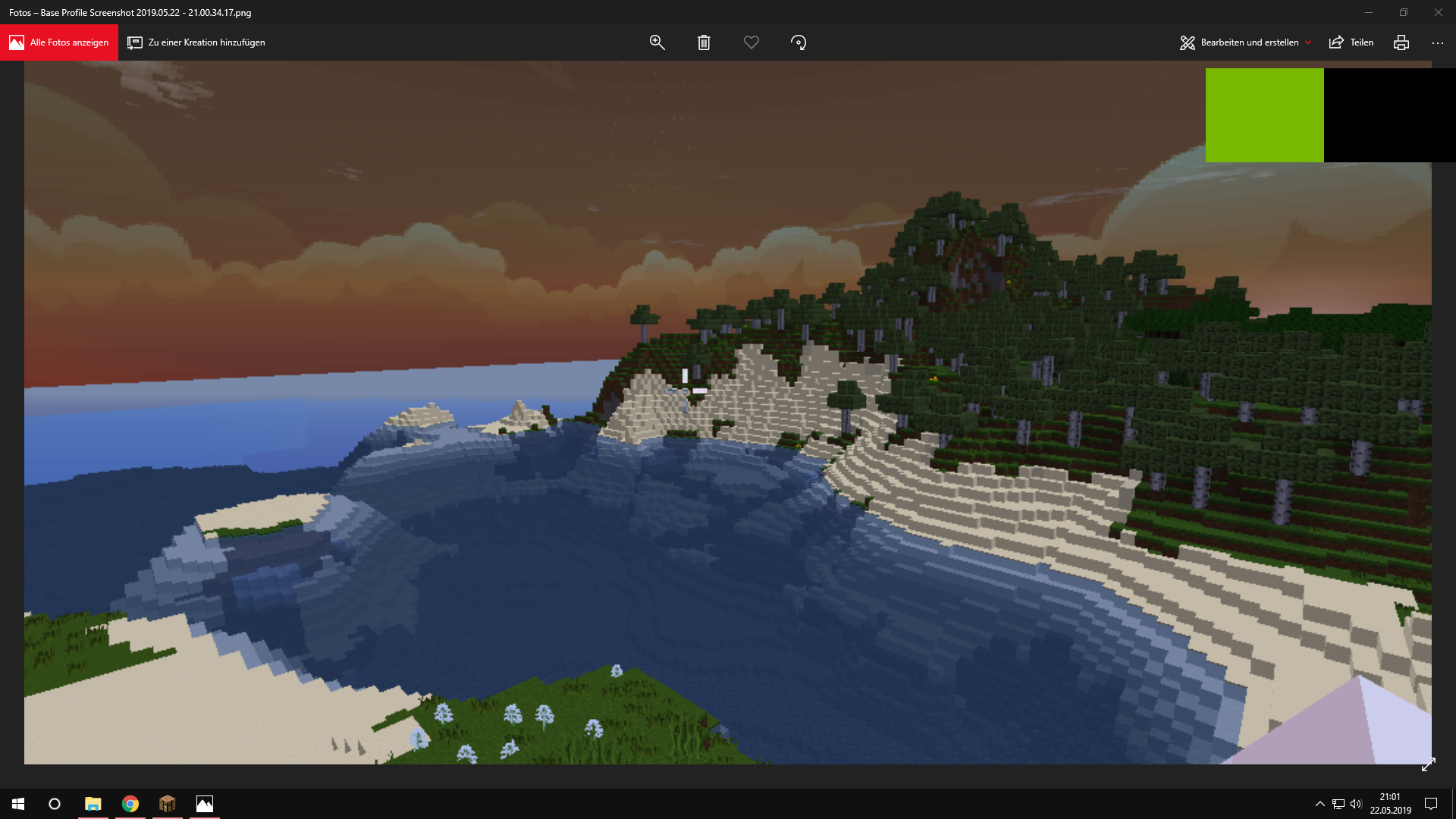1456x819 pixels.
Task: Click Zu einer Kreation hinzufügen
Action: click(196, 42)
